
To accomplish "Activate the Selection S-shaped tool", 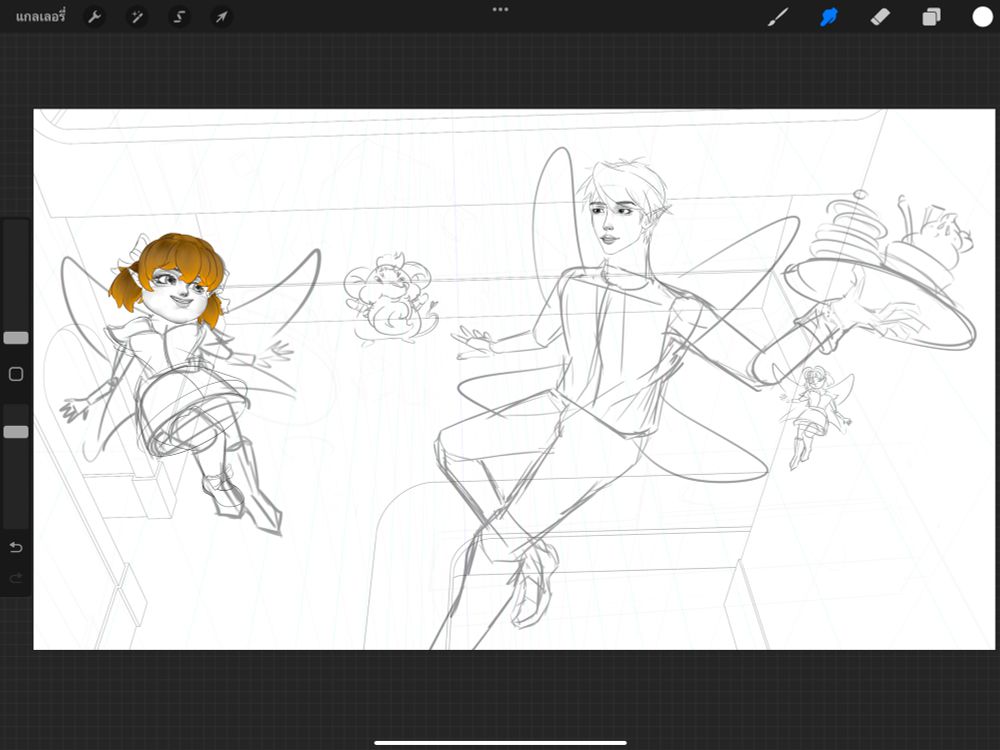I will coord(179,17).
